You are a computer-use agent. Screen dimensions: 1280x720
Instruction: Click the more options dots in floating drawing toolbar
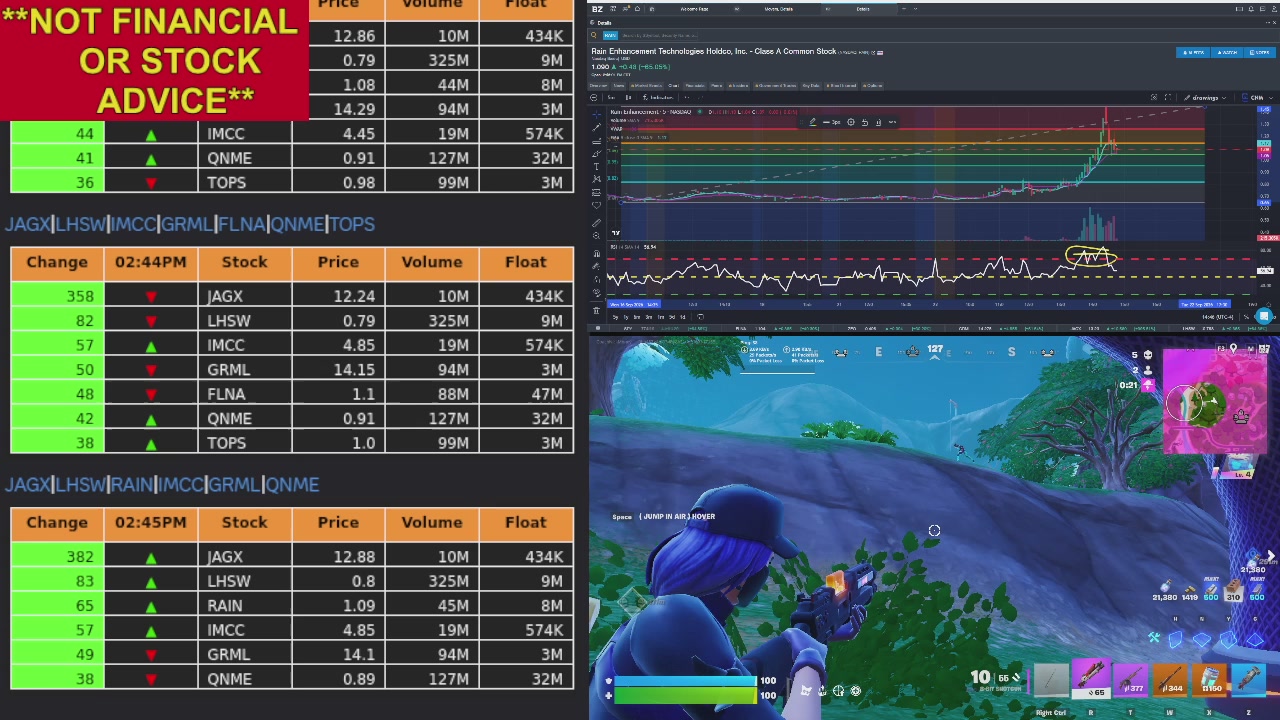(x=892, y=122)
